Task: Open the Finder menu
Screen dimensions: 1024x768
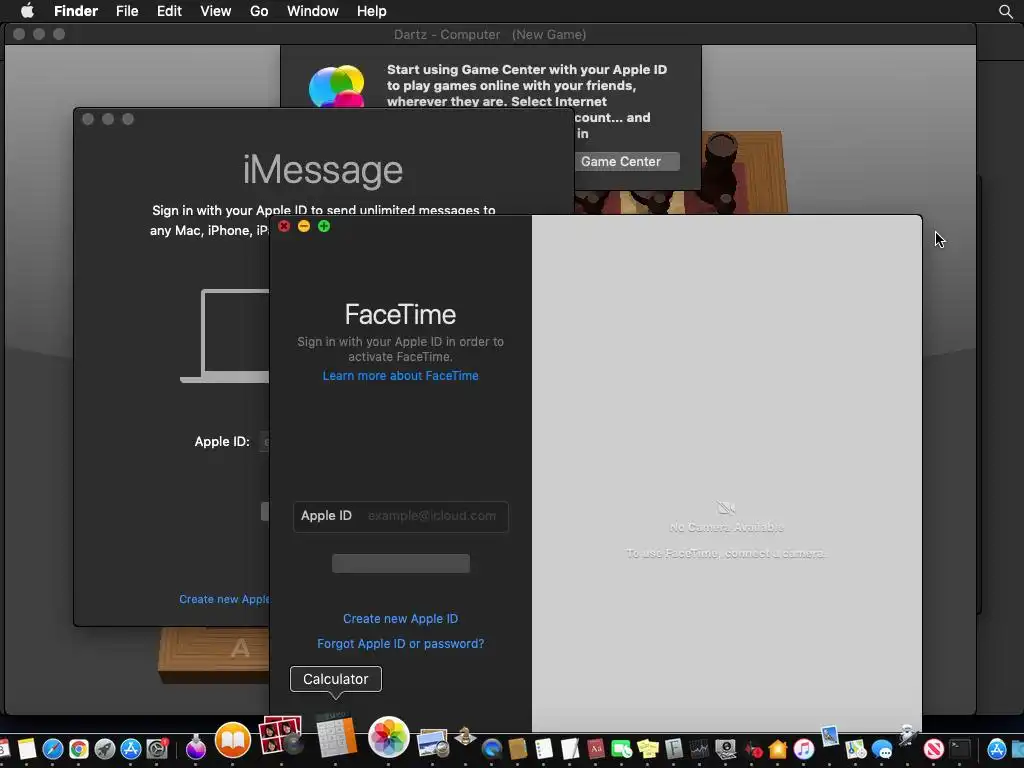Action: pos(76,11)
